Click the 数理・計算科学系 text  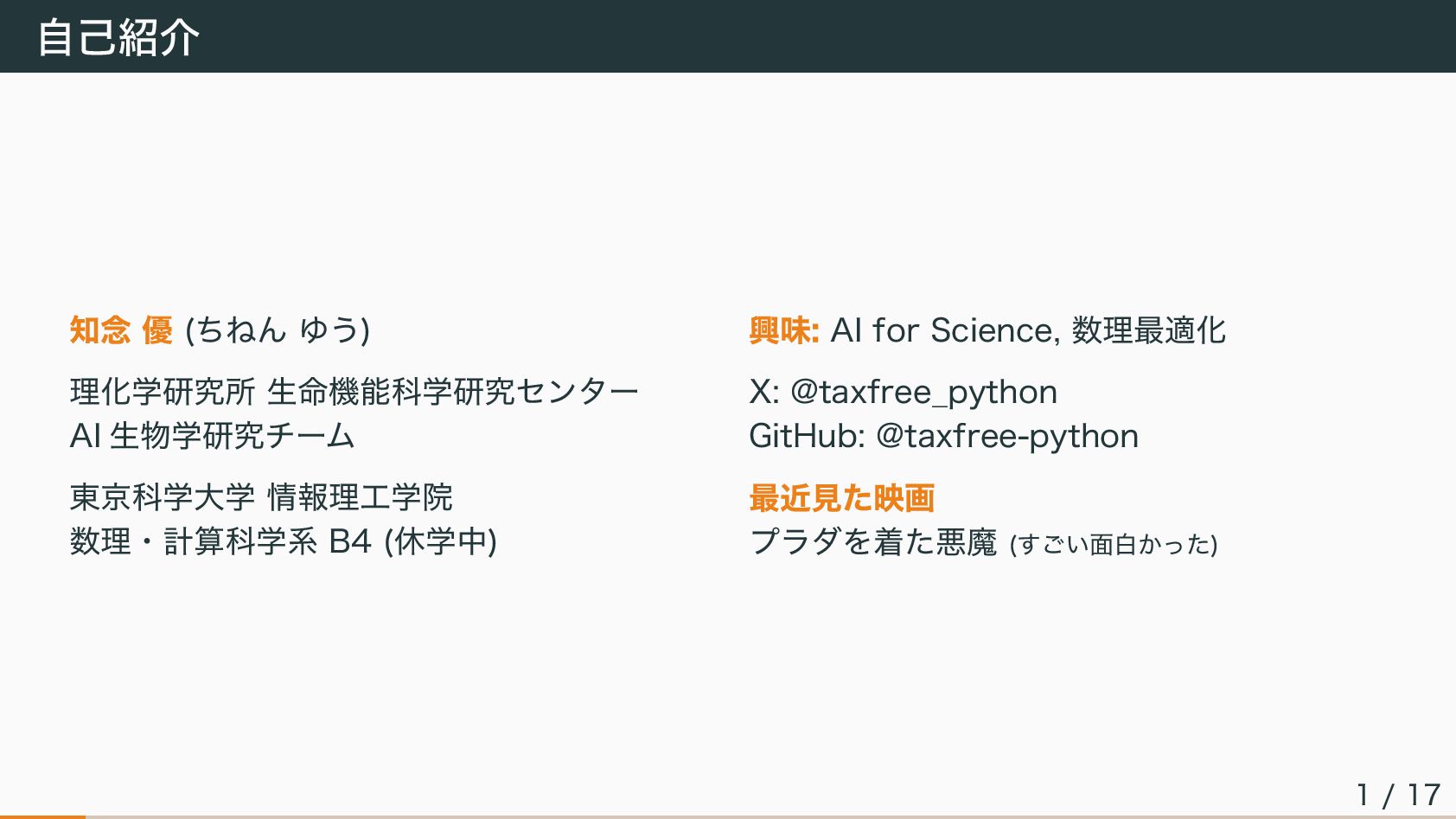(194, 542)
